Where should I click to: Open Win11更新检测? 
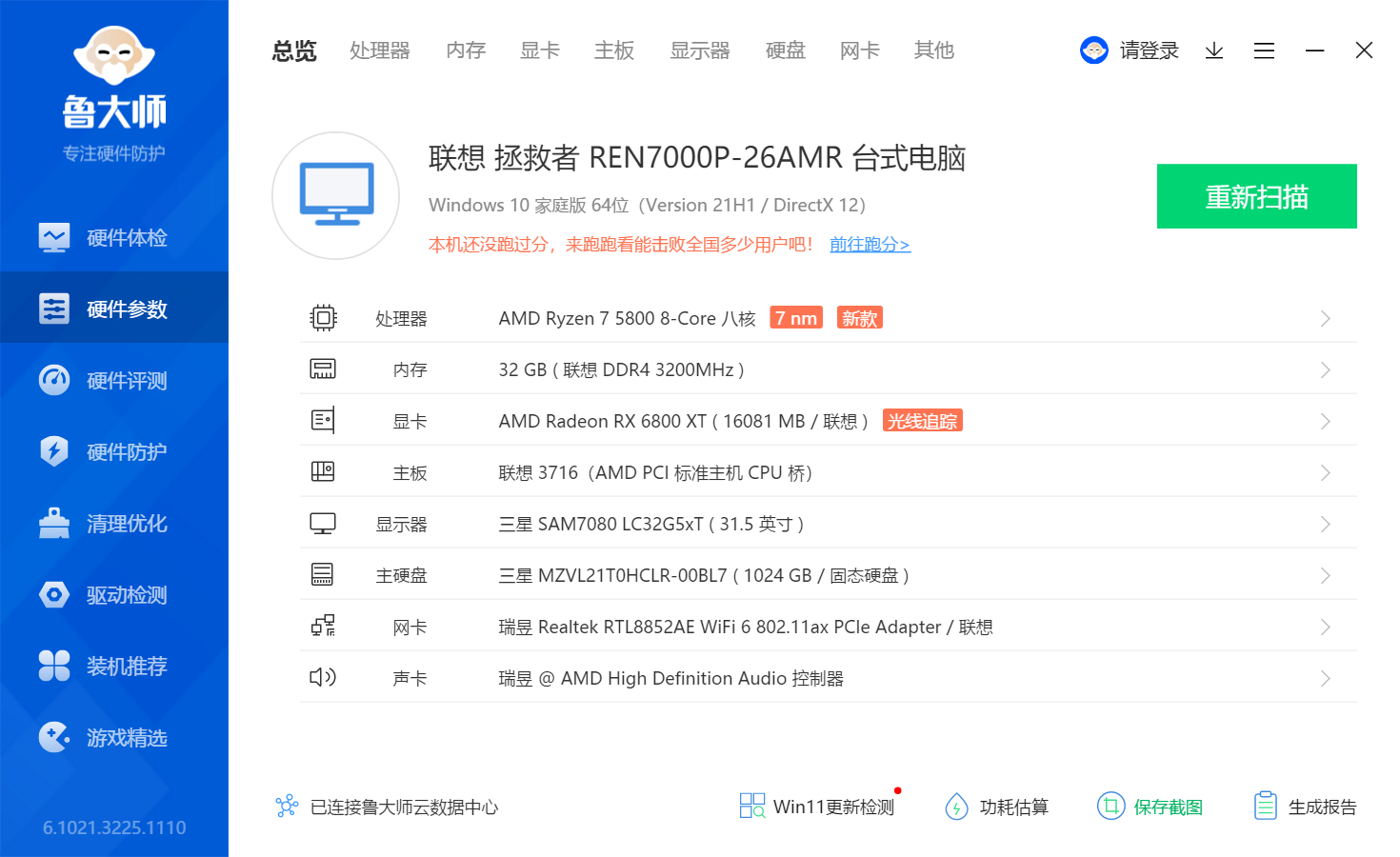[x=818, y=807]
